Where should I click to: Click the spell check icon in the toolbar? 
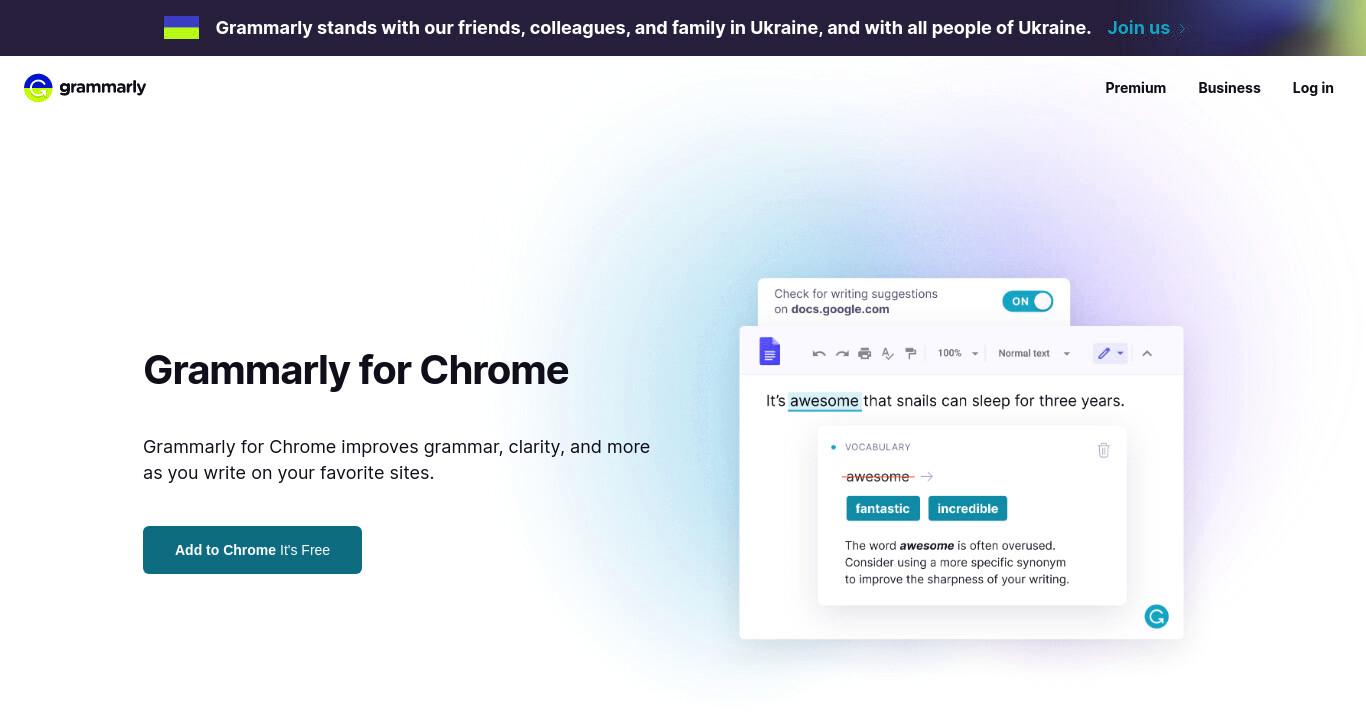click(x=887, y=353)
